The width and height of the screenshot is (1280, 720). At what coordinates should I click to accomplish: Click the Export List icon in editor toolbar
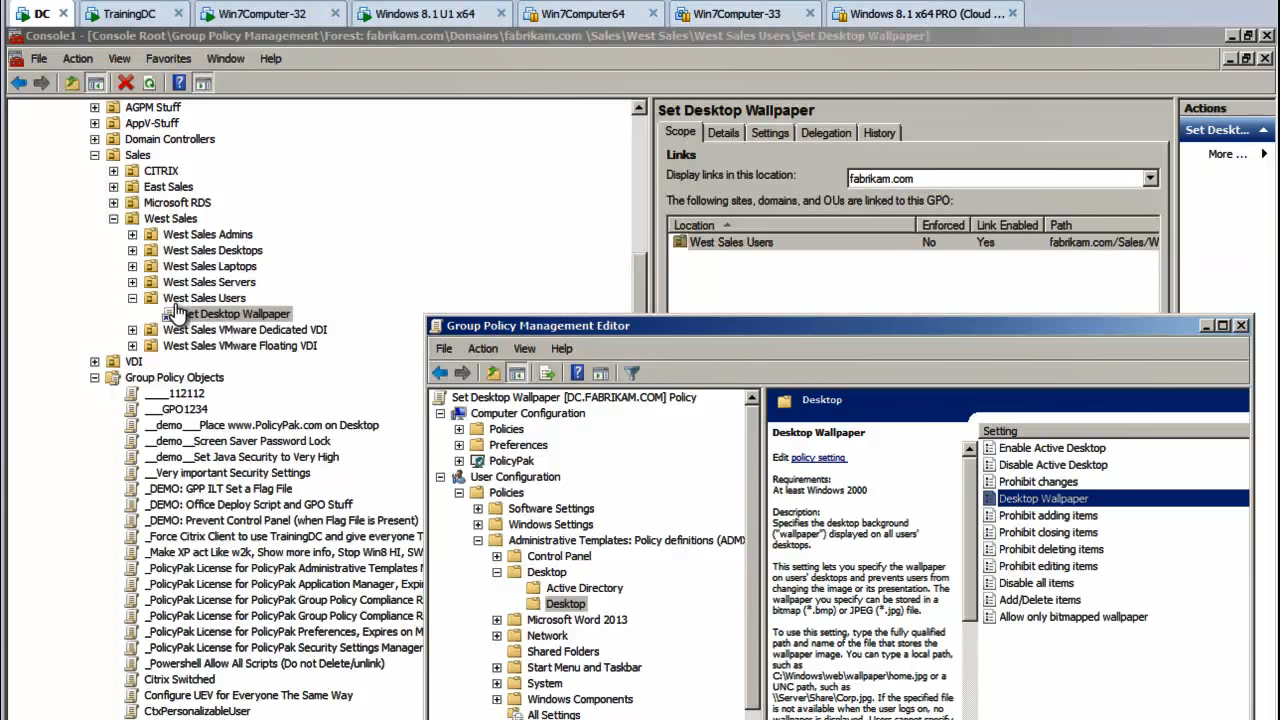[x=546, y=373]
